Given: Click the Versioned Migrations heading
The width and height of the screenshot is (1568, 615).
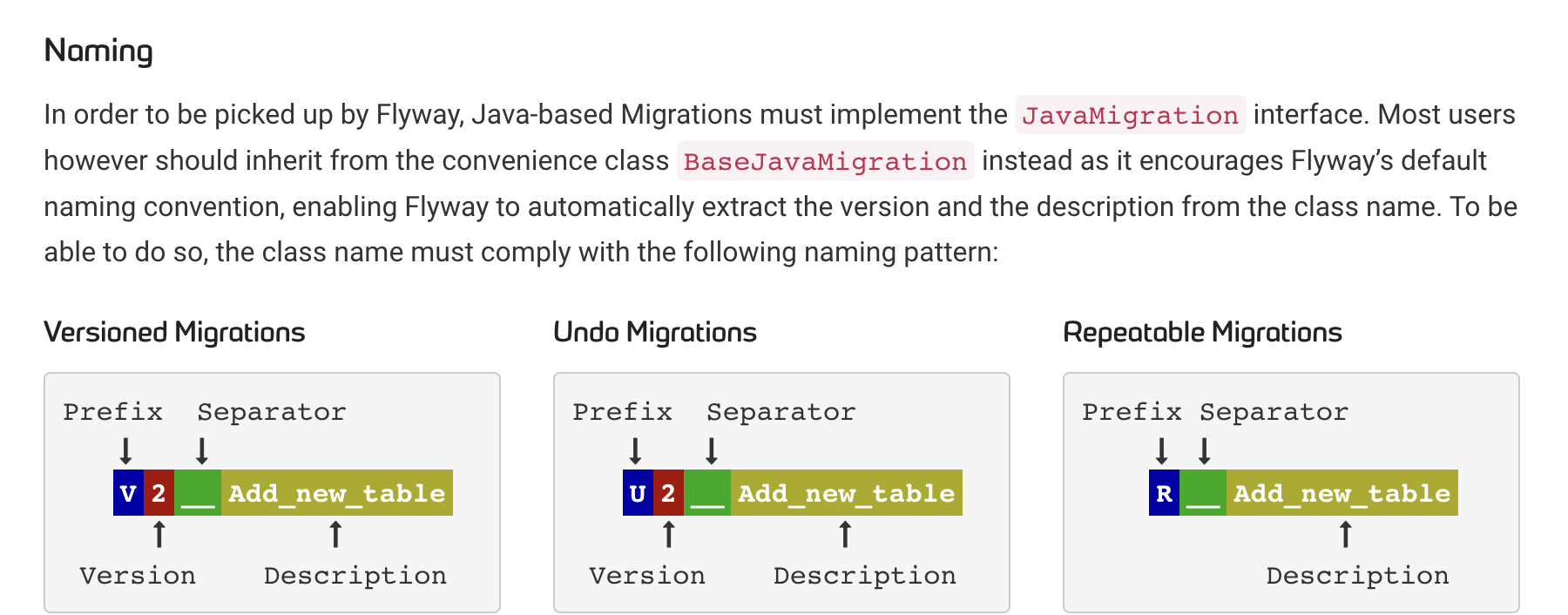Looking at the screenshot, I should (x=174, y=332).
